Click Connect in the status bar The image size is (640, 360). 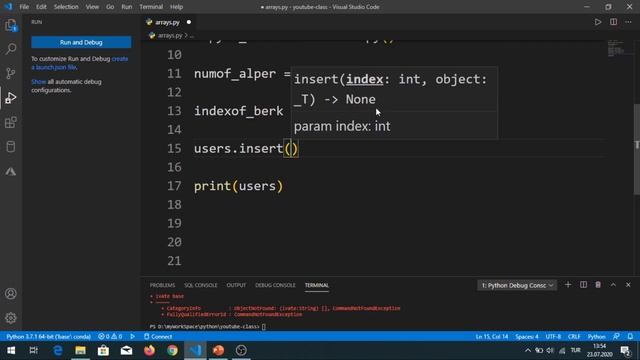pyautogui.click(x=158, y=337)
